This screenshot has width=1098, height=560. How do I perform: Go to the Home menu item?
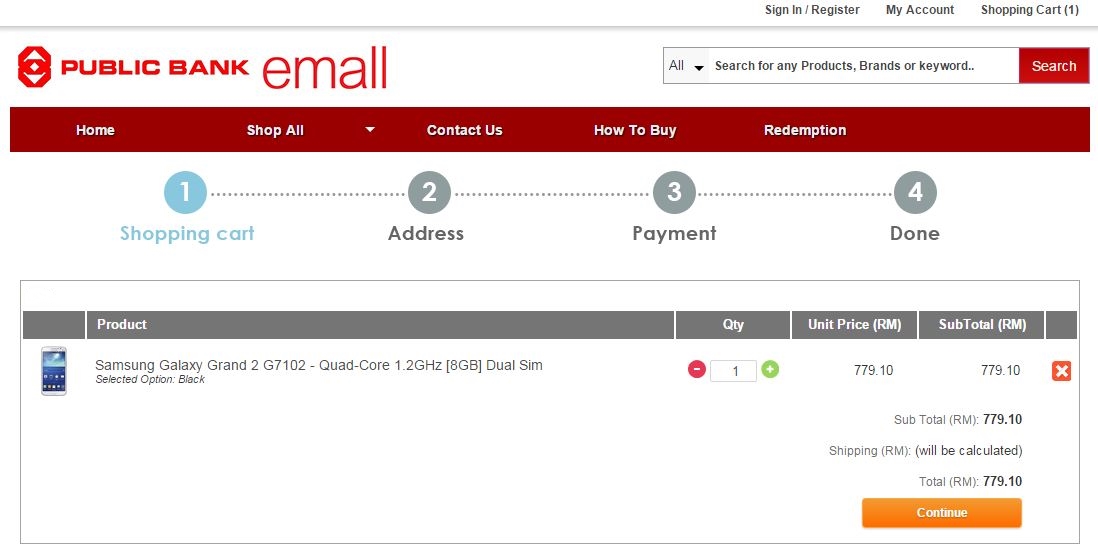click(x=95, y=130)
